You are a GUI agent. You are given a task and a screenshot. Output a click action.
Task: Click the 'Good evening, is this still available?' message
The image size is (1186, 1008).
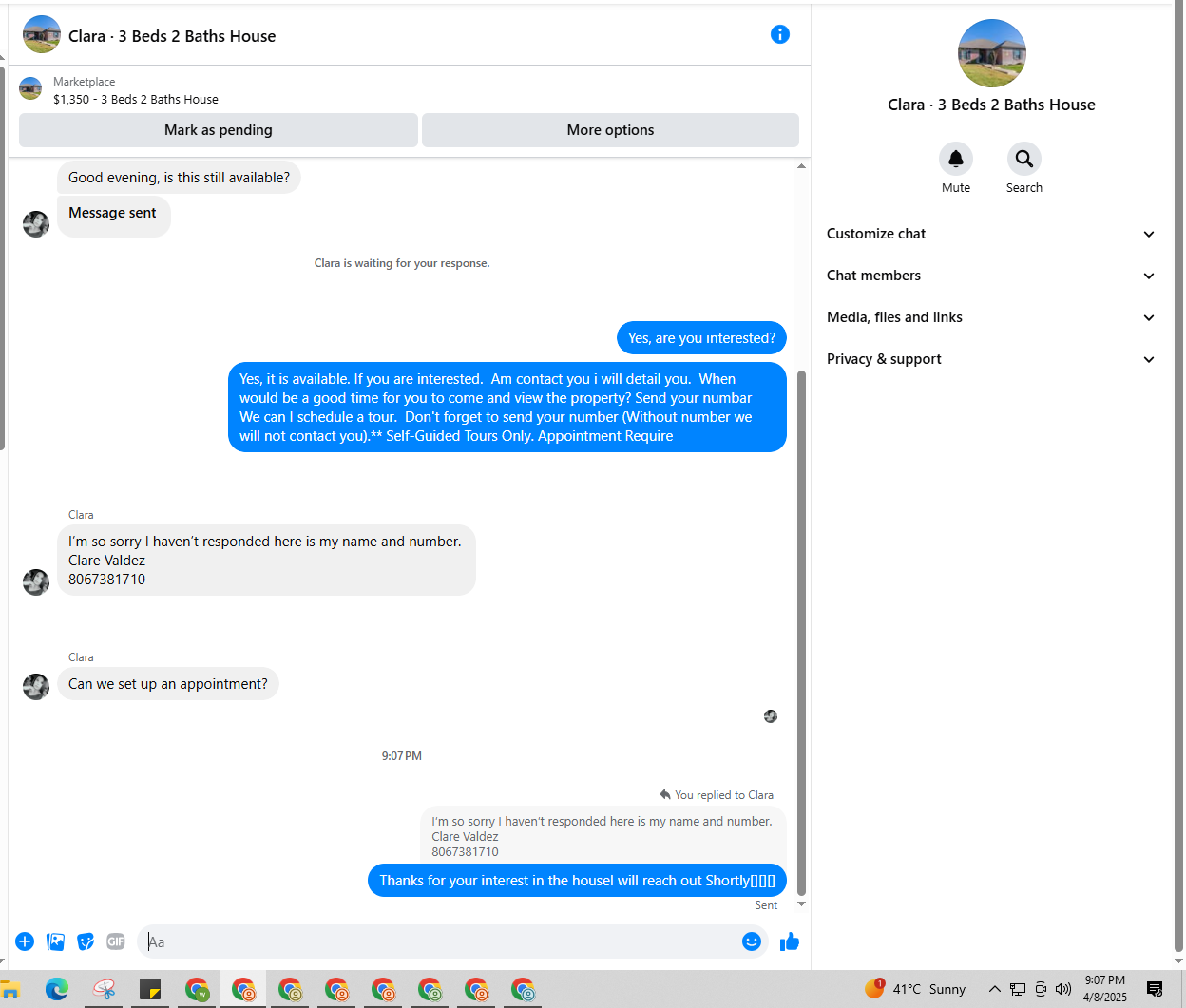[x=179, y=178]
